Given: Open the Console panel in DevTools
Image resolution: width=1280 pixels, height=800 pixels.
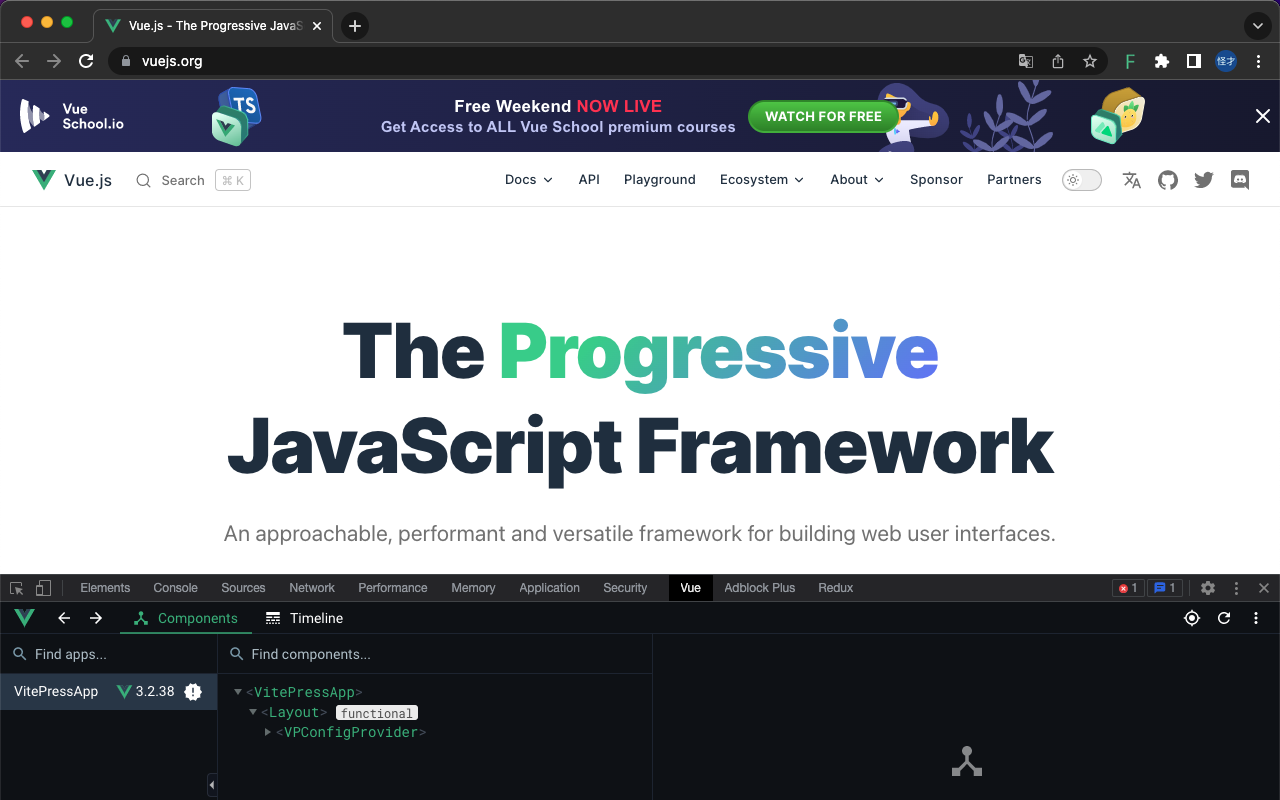Looking at the screenshot, I should tap(175, 588).
